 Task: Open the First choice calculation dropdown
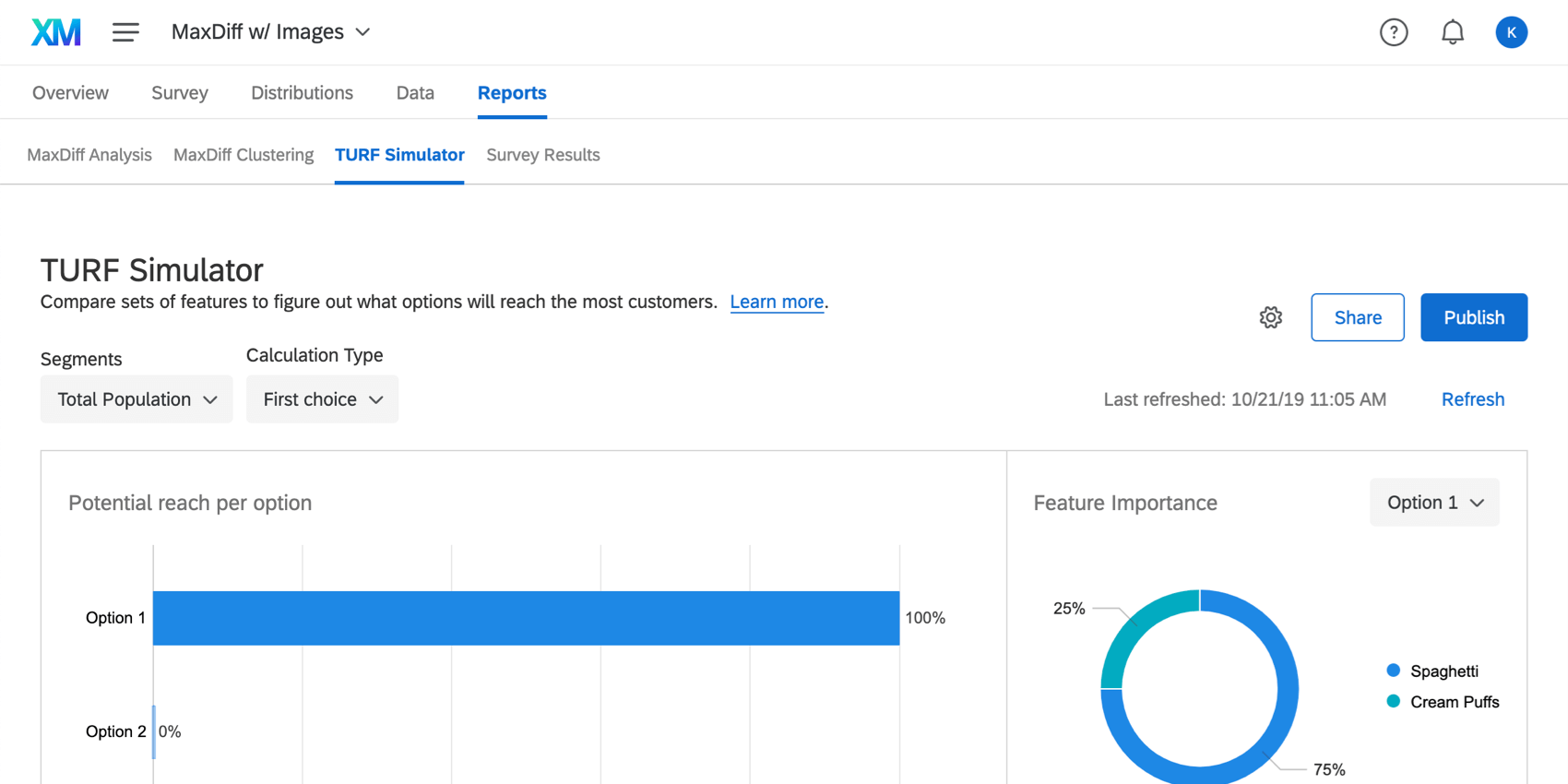(x=322, y=399)
